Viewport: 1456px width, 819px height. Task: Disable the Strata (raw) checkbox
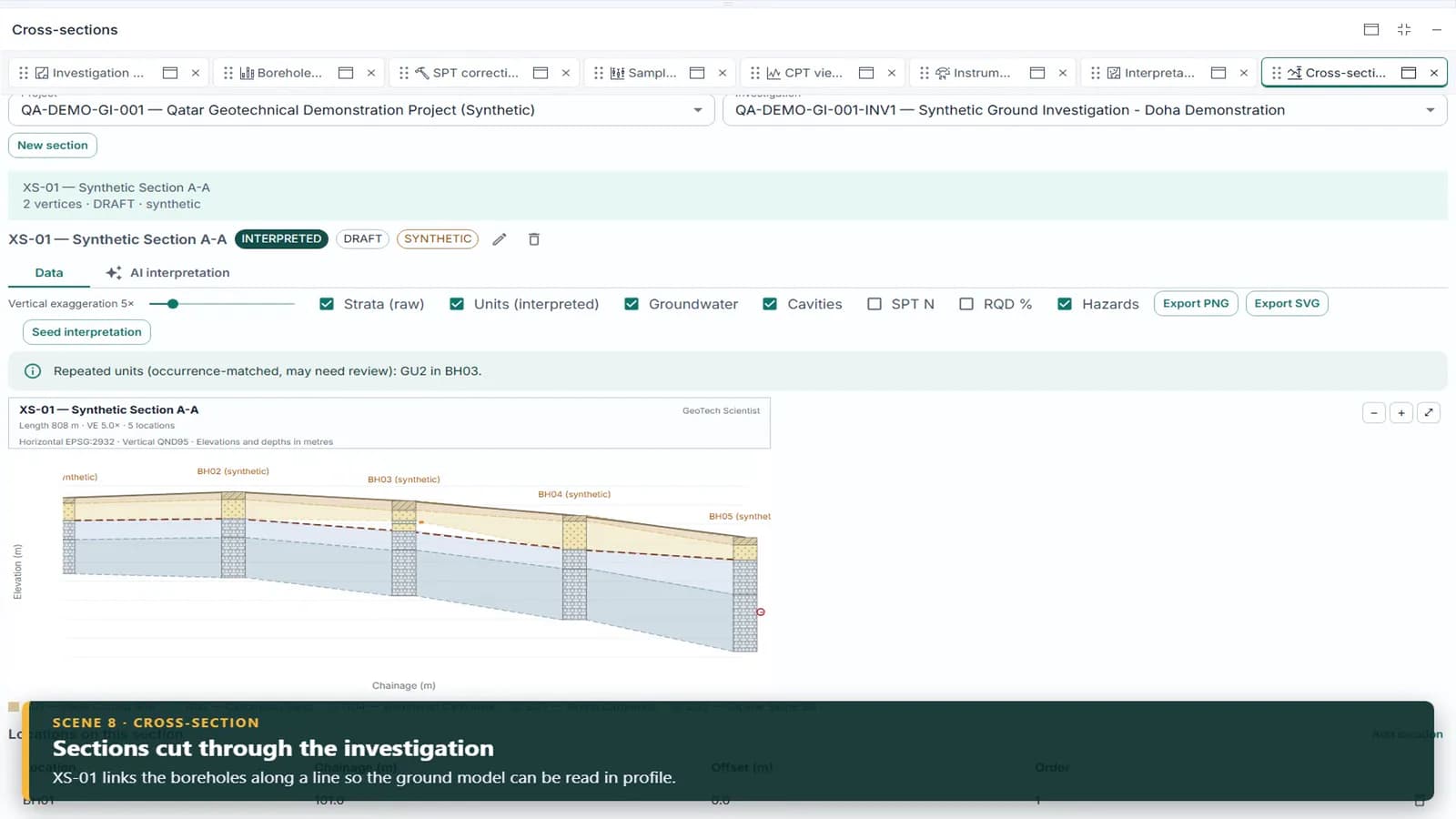pyautogui.click(x=327, y=304)
